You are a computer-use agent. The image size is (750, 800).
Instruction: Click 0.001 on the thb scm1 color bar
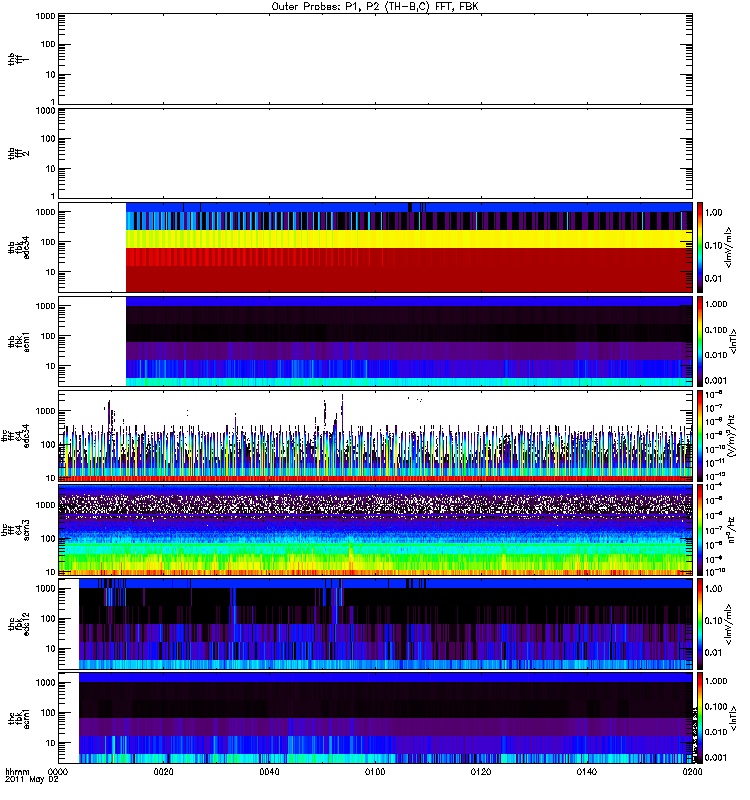[716, 381]
